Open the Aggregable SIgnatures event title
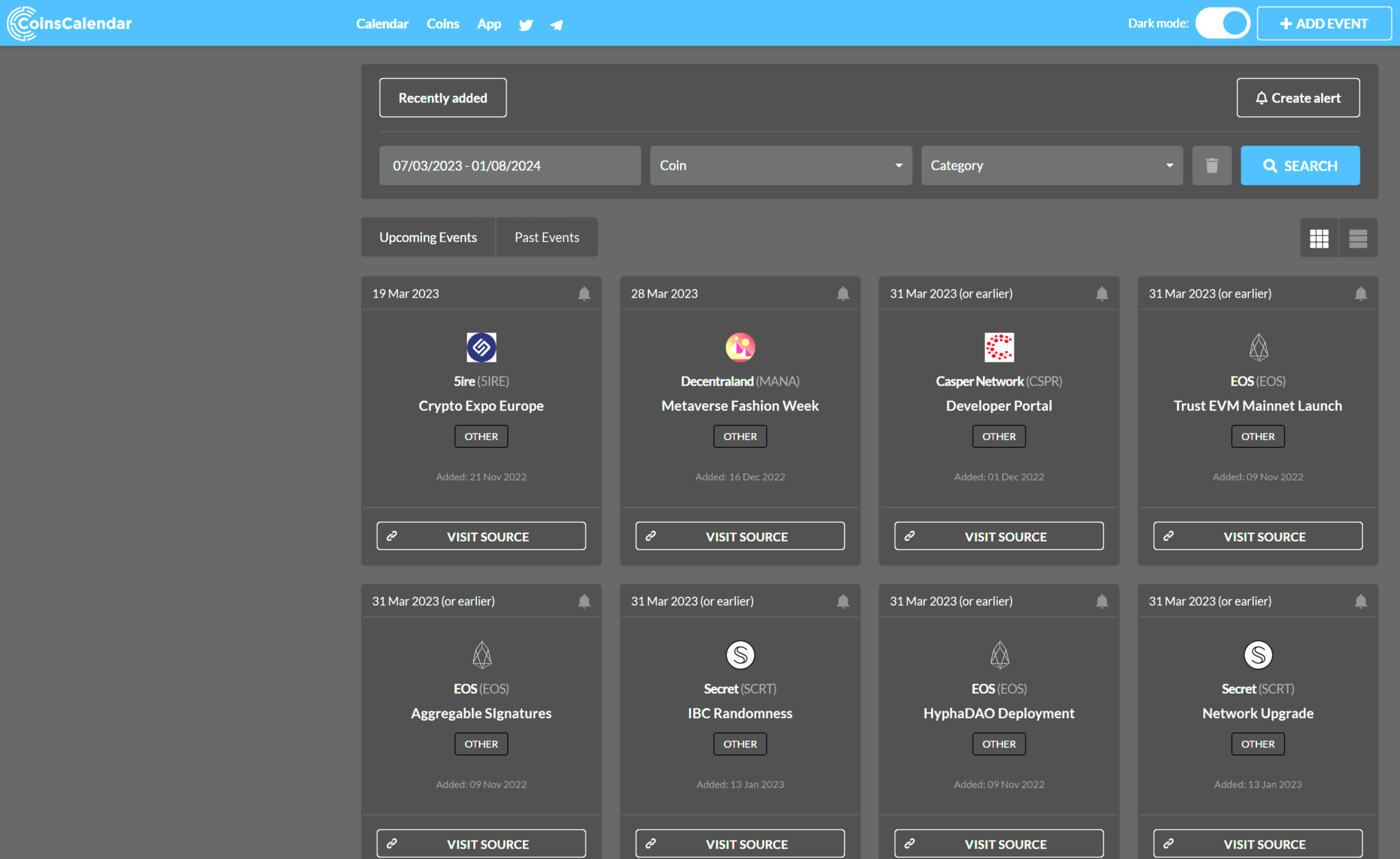This screenshot has width=1400, height=859. [481, 713]
